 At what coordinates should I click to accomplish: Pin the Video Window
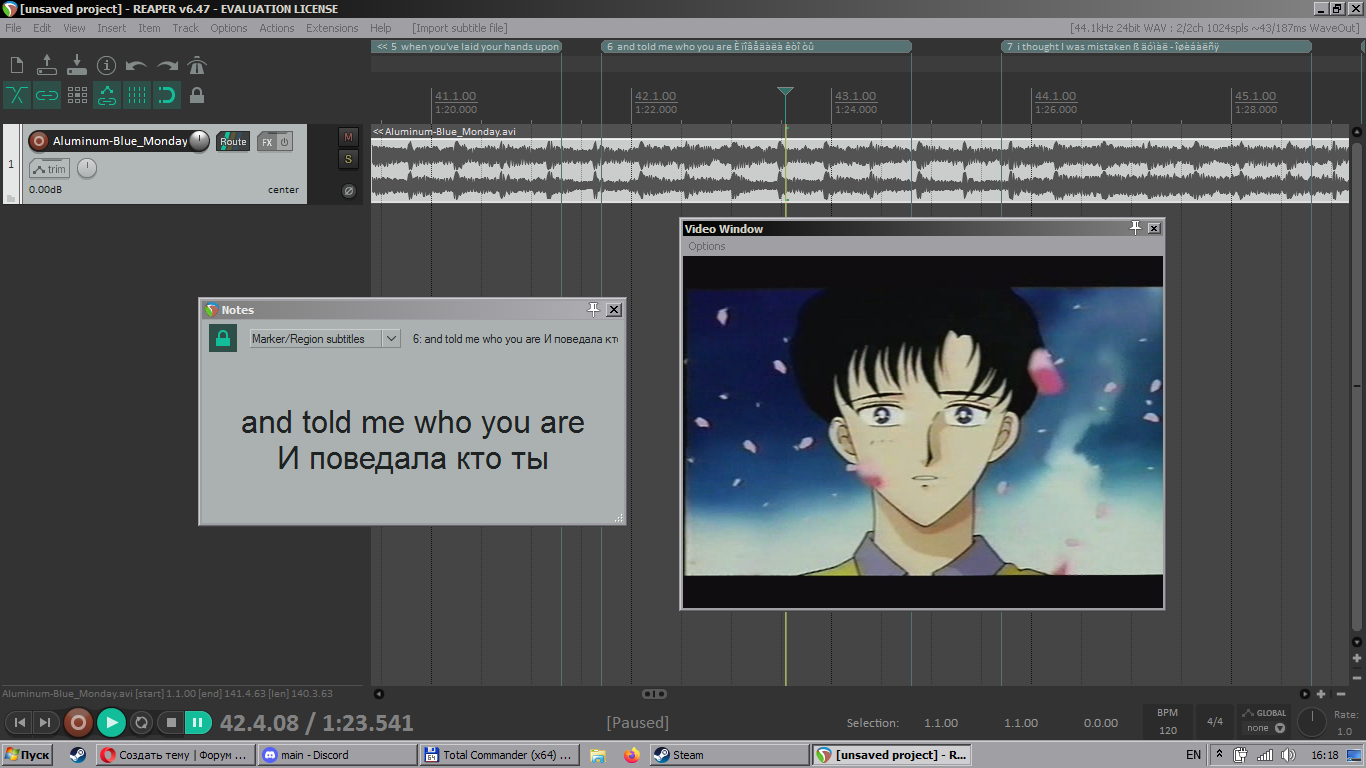coord(1135,228)
